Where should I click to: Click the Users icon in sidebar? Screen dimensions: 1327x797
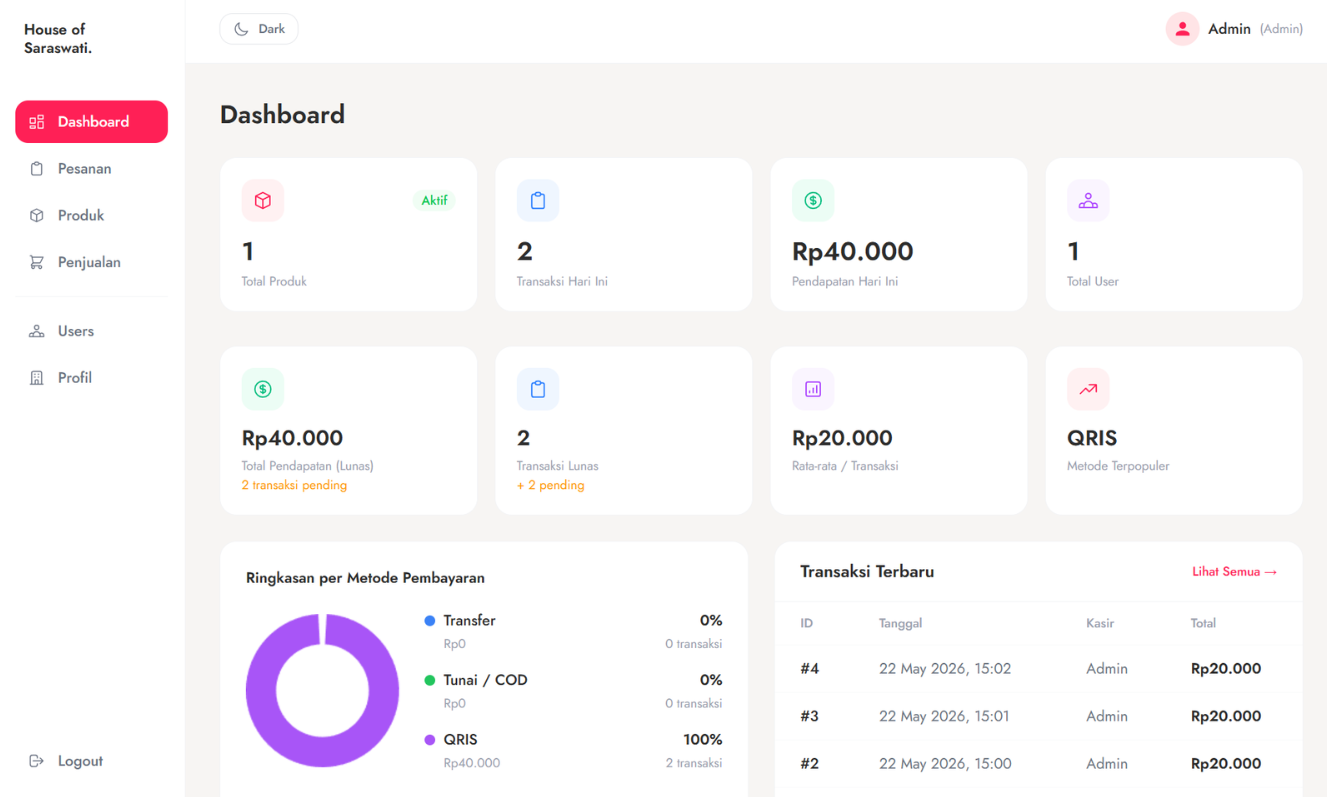(x=37, y=331)
